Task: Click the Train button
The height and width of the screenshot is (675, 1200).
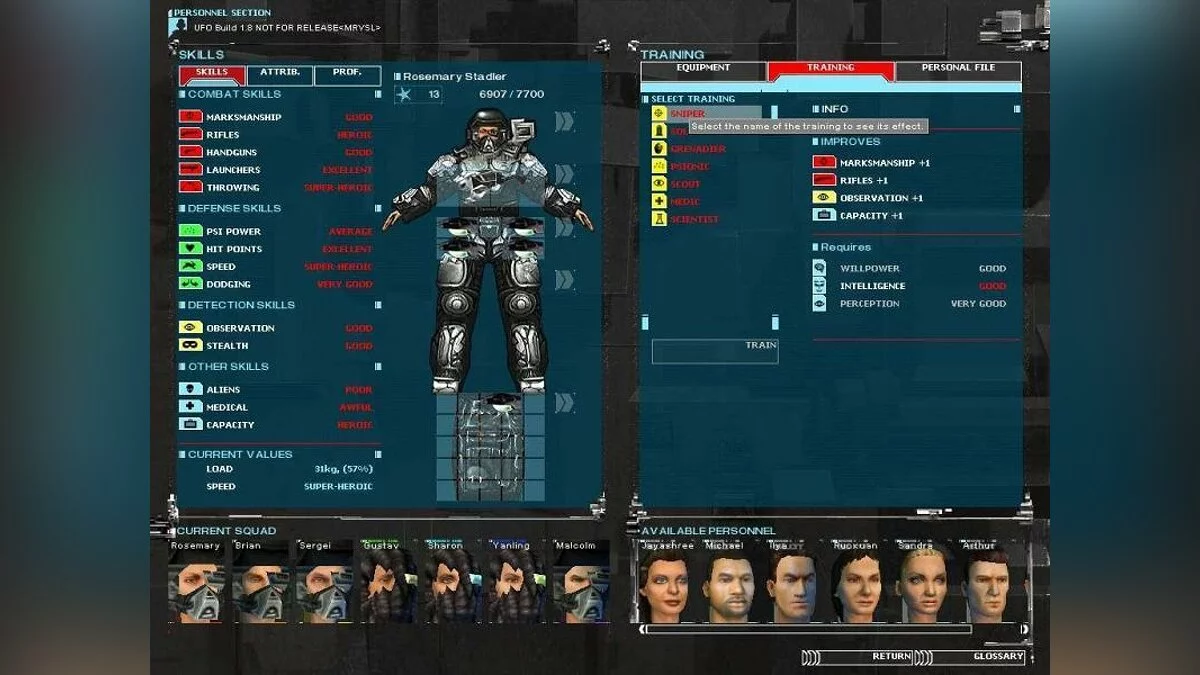Action: point(715,351)
